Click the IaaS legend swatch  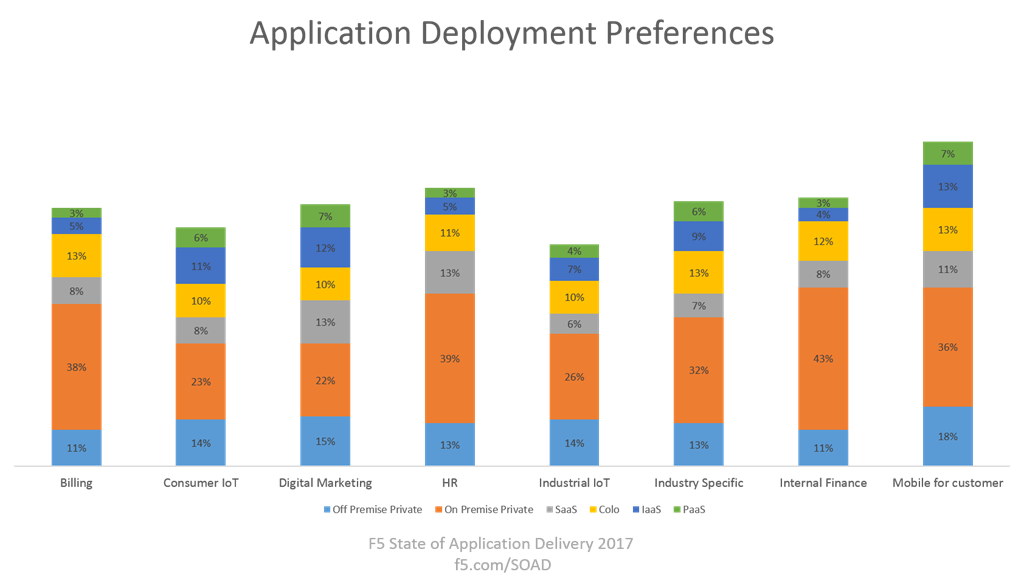[x=636, y=510]
